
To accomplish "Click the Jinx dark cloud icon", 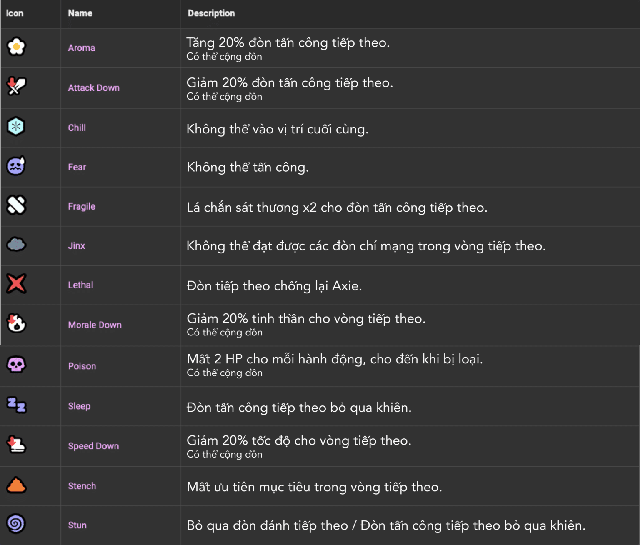I will click(x=16, y=245).
